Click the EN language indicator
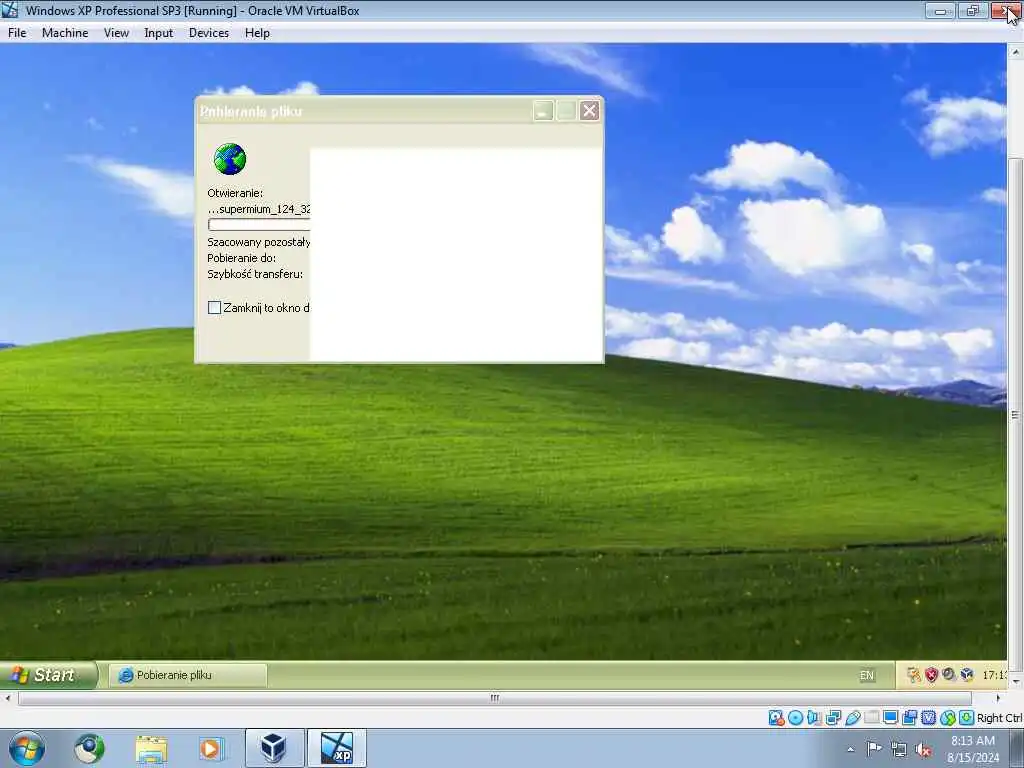Screen dimensions: 1024x768 point(867,675)
